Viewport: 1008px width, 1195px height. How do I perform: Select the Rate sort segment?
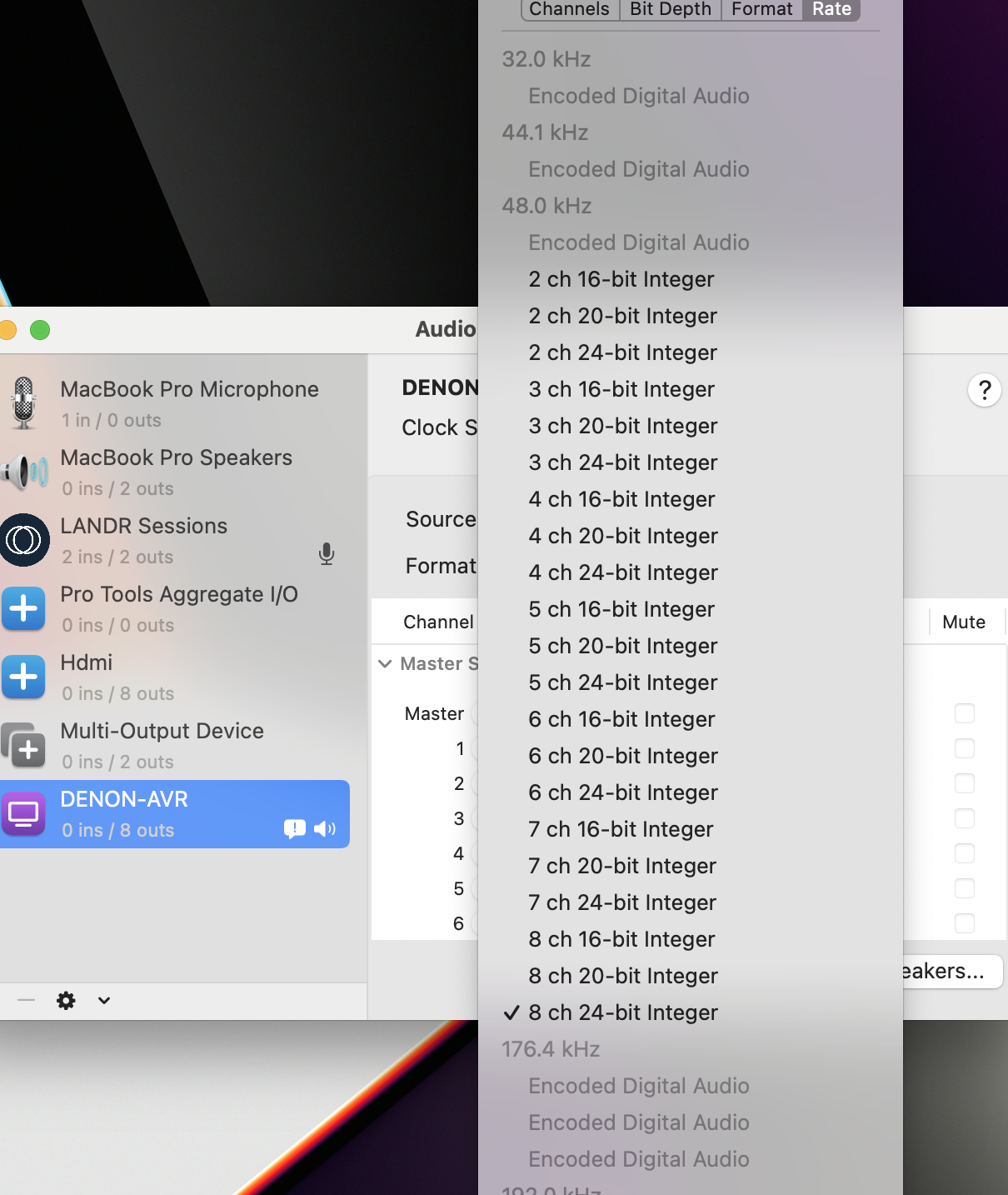tap(831, 9)
